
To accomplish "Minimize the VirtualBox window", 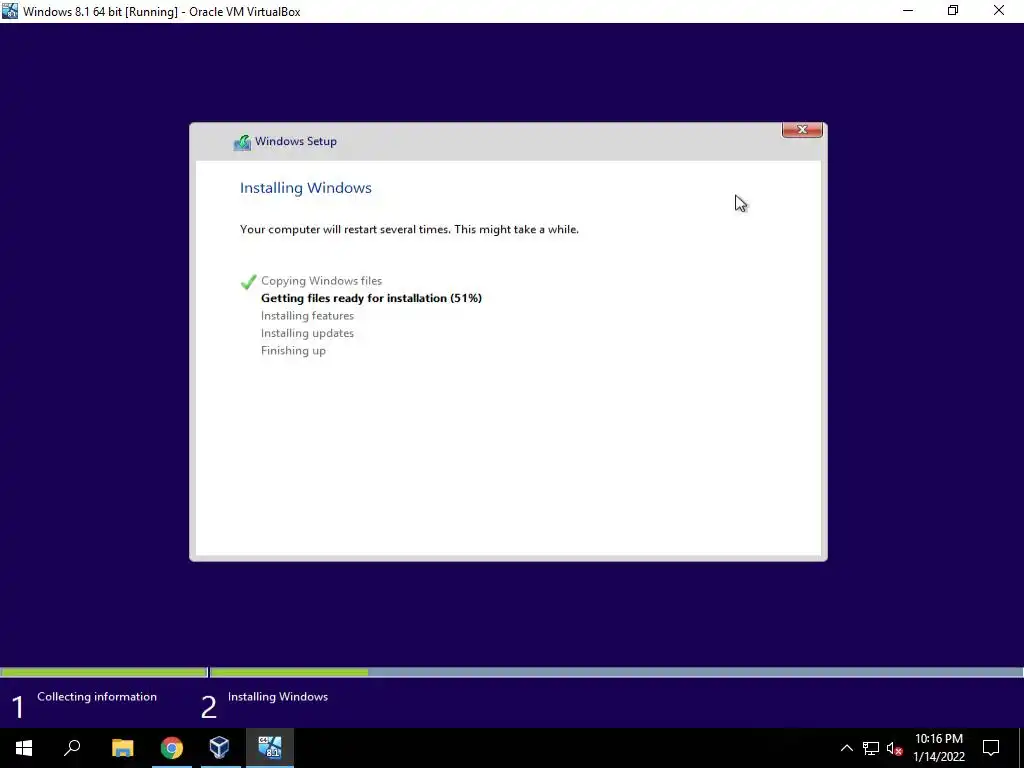I will [908, 11].
